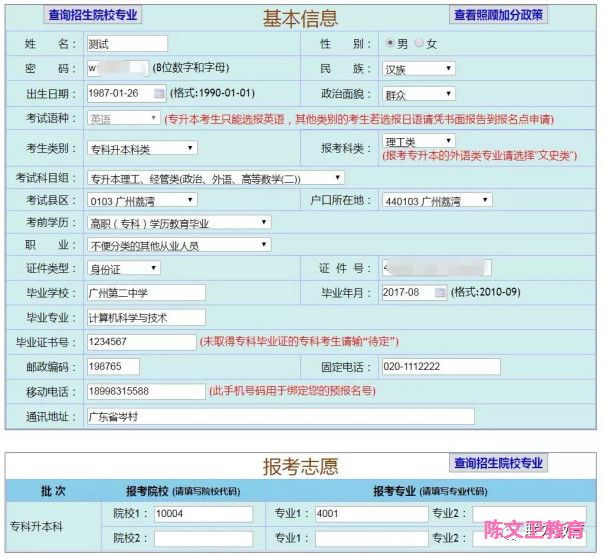This screenshot has width=604, height=558.
Task: Open calendar icon beside 出生日期 field
Action: click(159, 93)
